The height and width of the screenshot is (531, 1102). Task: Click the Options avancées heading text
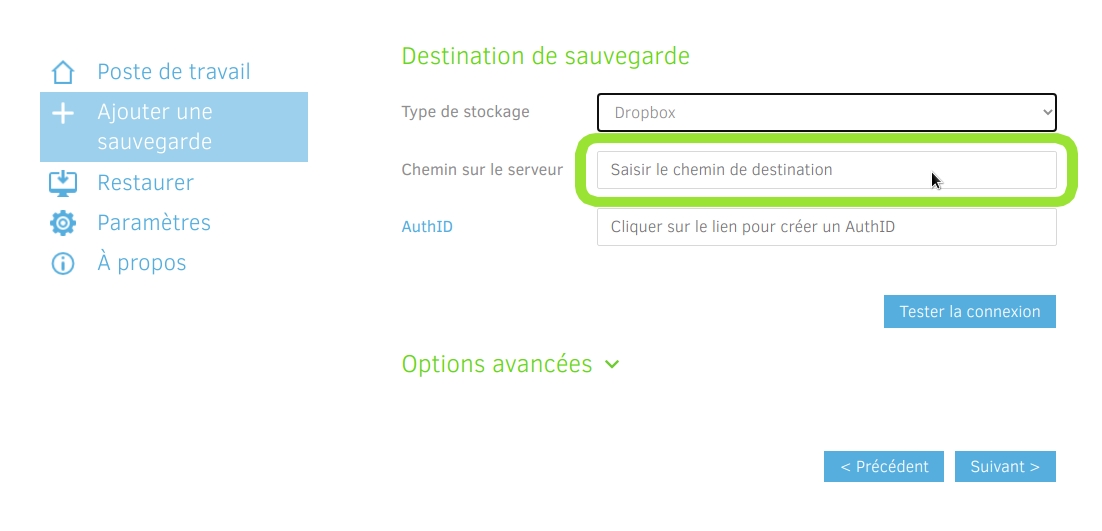(x=497, y=364)
